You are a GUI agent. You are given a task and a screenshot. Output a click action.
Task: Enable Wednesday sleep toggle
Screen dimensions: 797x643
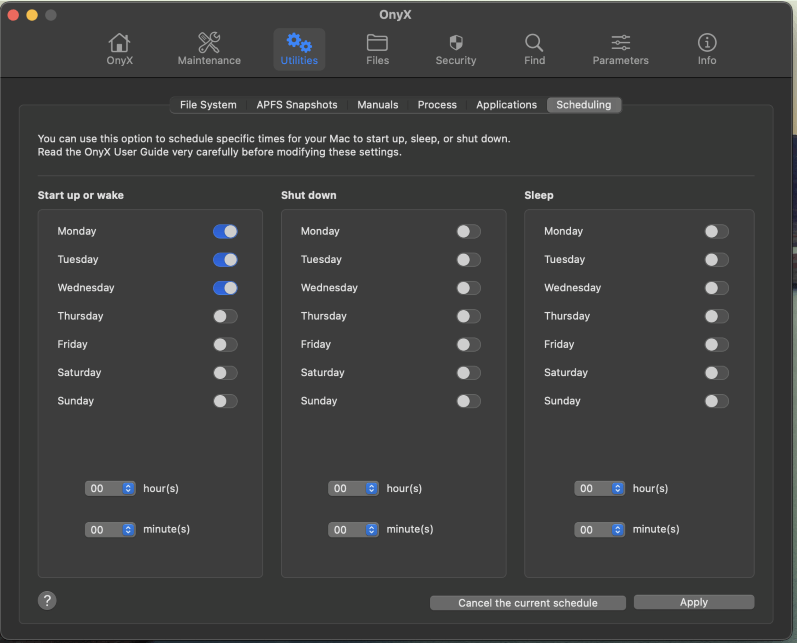click(x=717, y=288)
